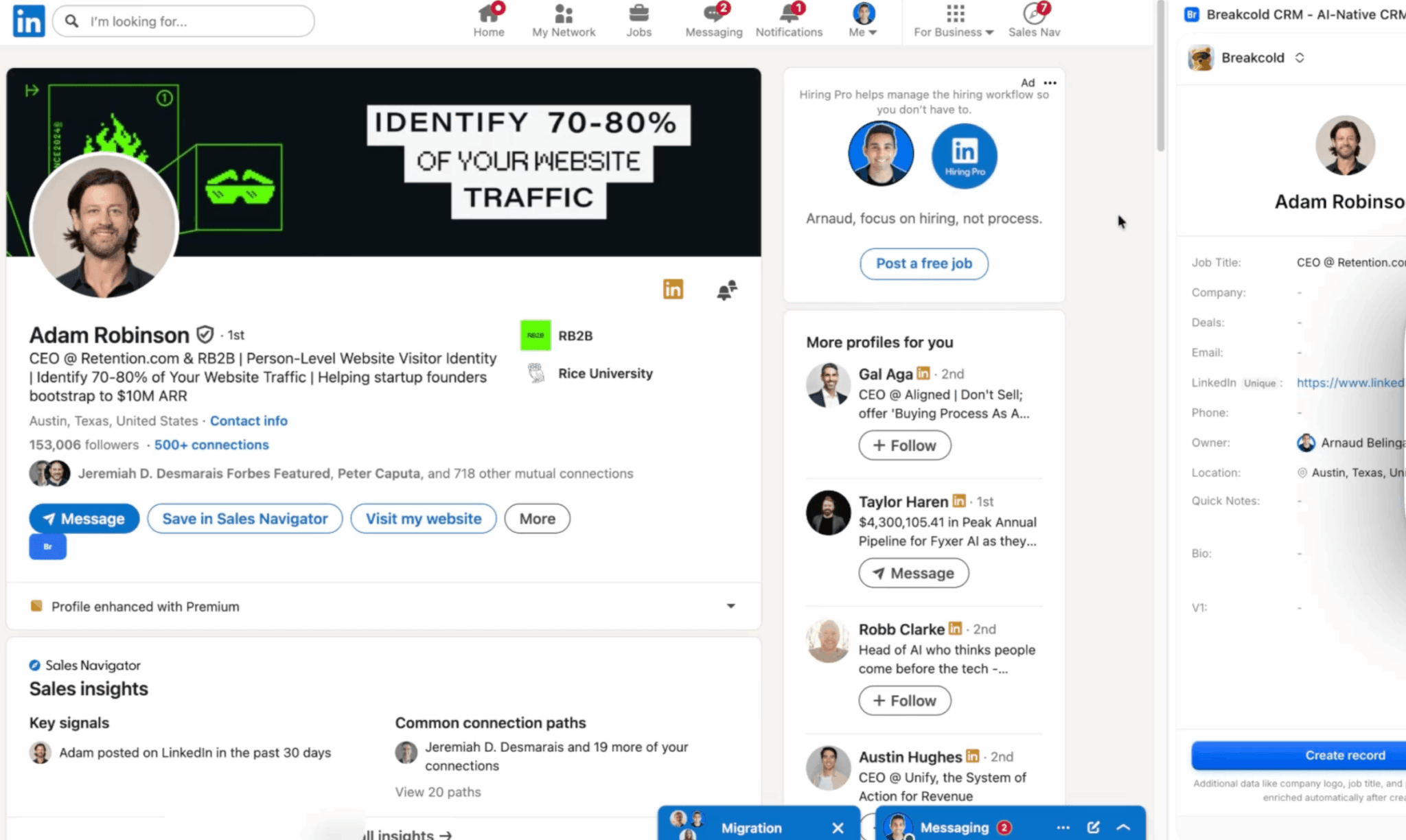This screenshot has width=1406, height=840.
Task: Follow Robb Clarke
Action: pyautogui.click(x=905, y=701)
